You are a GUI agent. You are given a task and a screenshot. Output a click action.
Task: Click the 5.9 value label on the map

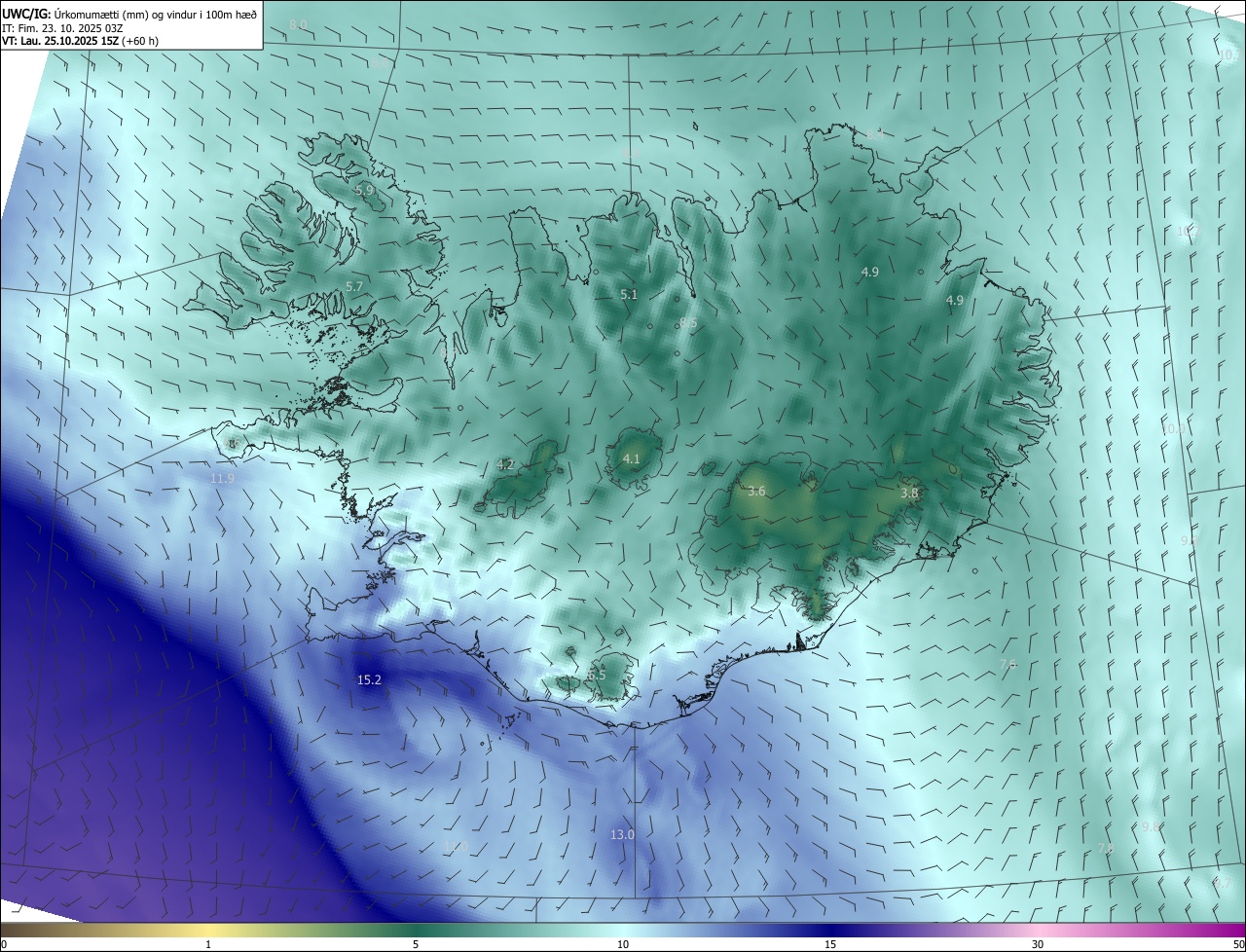[x=364, y=190]
